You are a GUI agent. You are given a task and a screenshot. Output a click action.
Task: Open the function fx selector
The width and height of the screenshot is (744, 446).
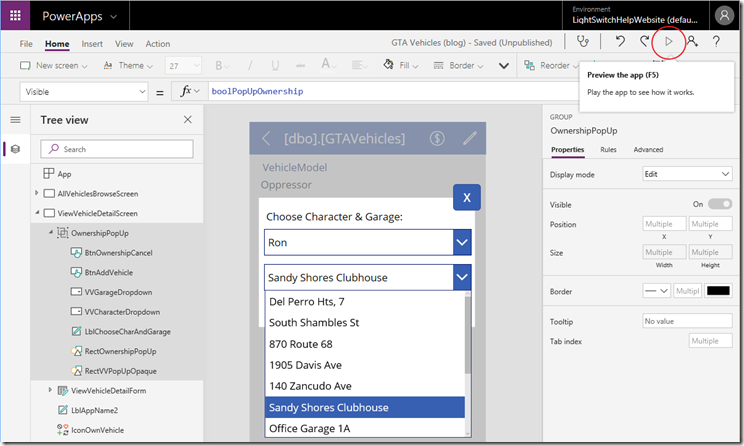coord(190,91)
